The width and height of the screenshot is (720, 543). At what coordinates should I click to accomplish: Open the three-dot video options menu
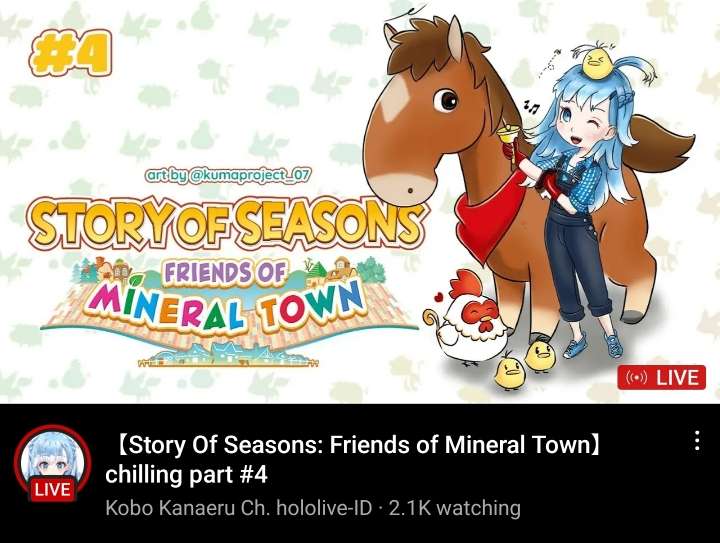click(697, 441)
